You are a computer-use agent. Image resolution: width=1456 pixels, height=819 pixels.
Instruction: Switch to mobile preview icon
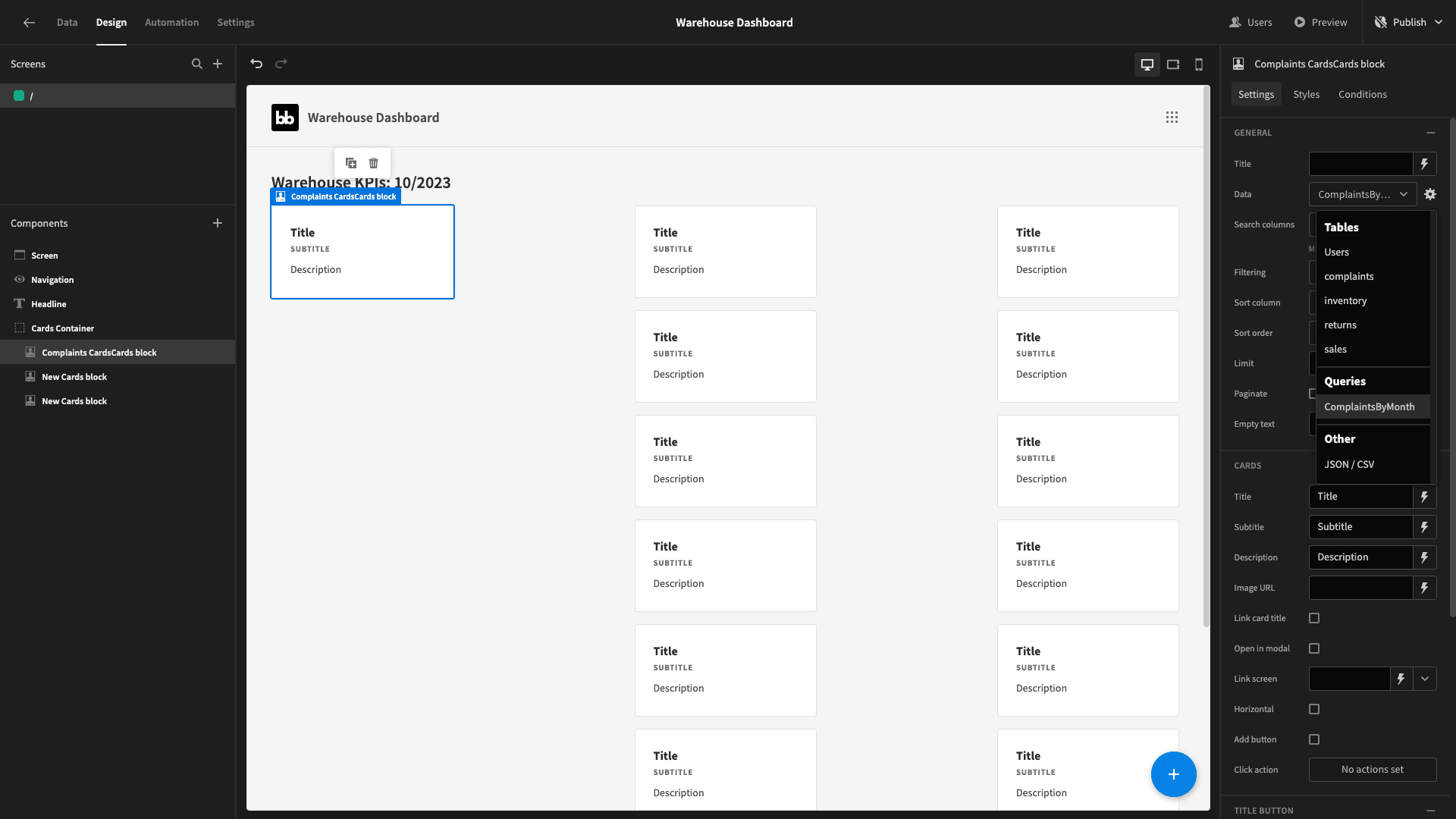coord(1199,64)
